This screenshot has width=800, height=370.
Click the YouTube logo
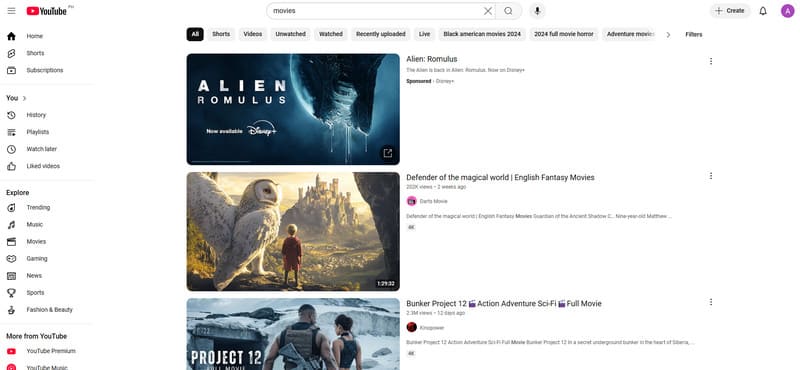click(x=47, y=11)
